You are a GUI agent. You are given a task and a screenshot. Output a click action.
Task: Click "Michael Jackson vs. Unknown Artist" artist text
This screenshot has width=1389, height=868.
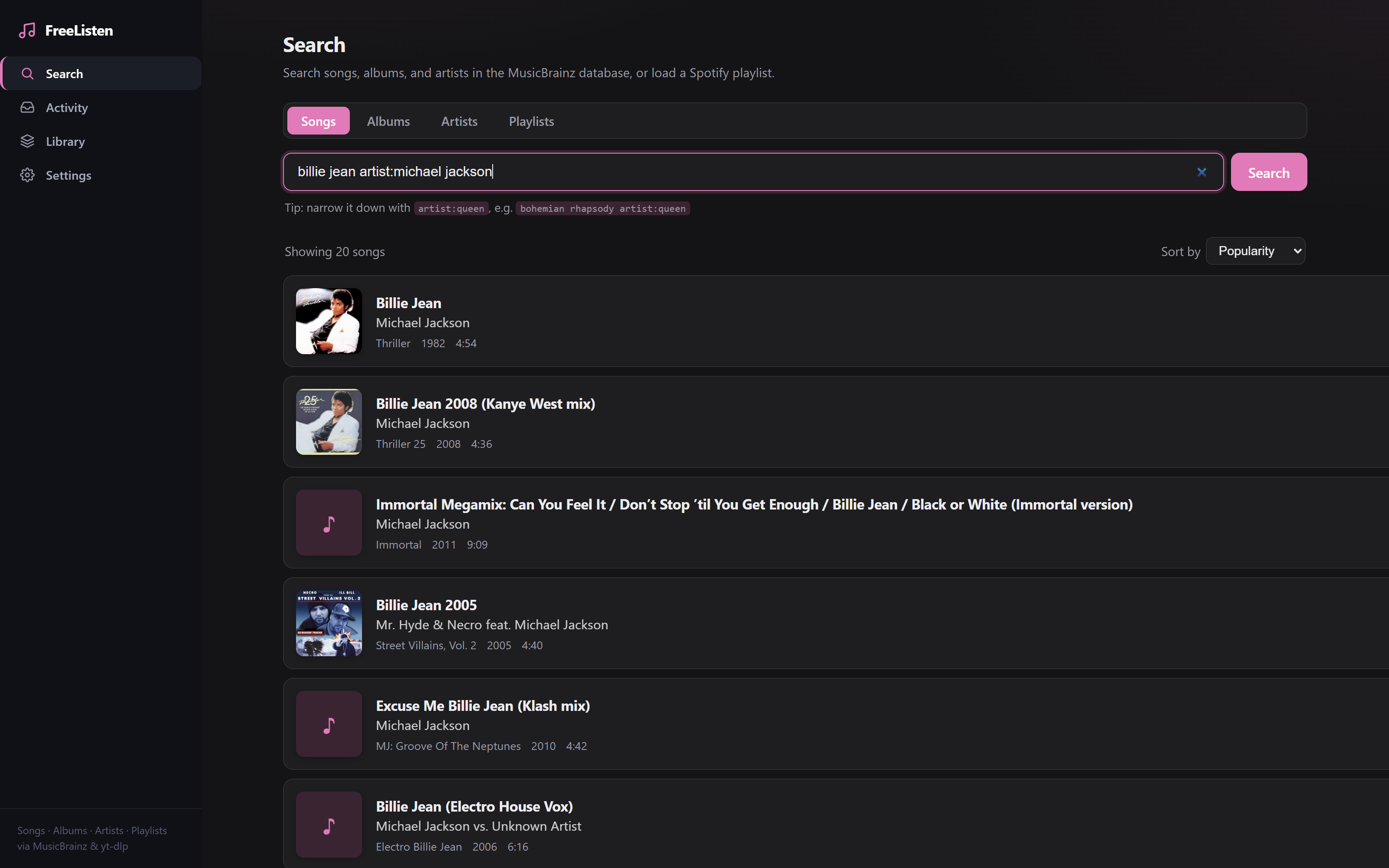(x=479, y=826)
